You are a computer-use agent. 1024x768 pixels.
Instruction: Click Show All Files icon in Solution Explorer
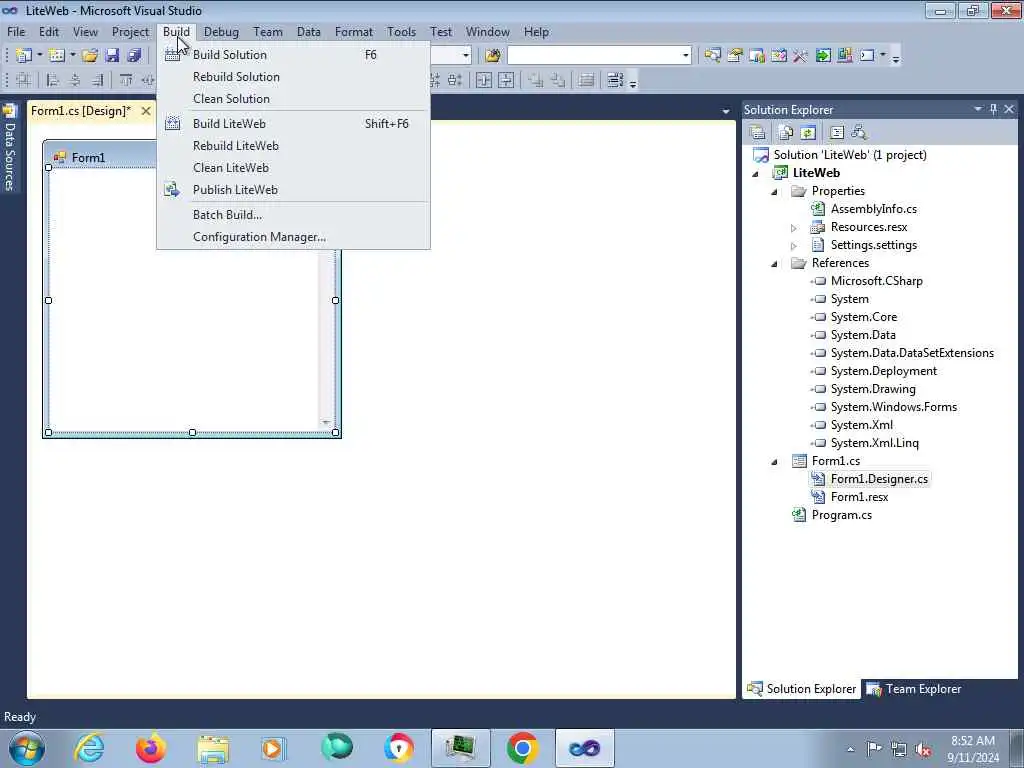[x=786, y=133]
